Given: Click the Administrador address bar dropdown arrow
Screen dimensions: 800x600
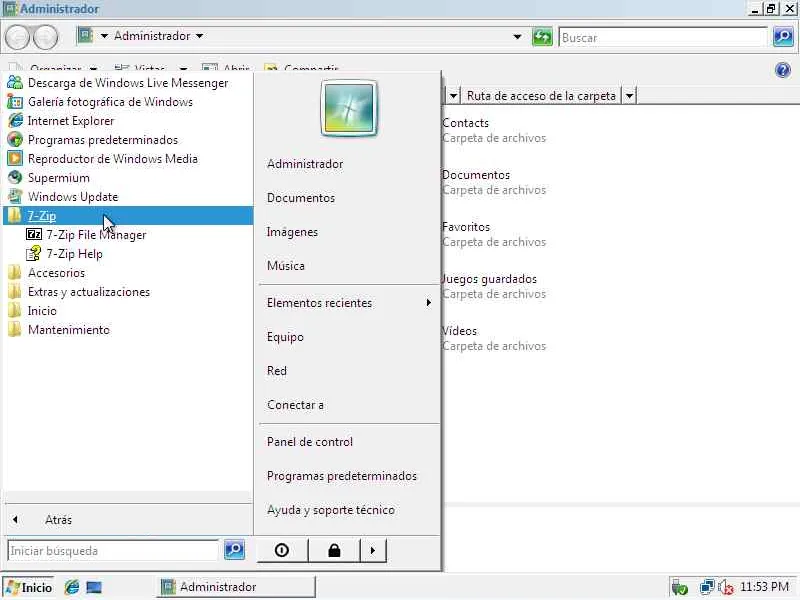Looking at the screenshot, I should point(199,36).
